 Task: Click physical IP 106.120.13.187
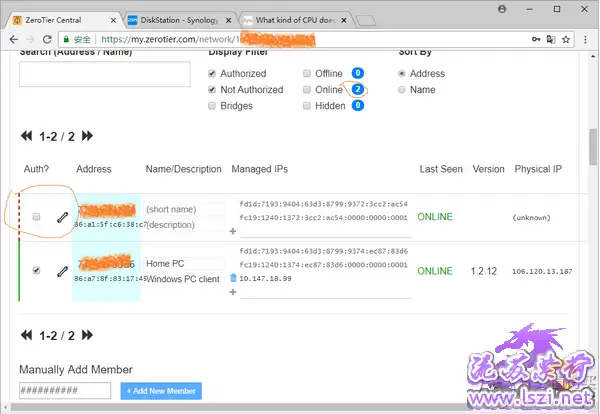(542, 271)
